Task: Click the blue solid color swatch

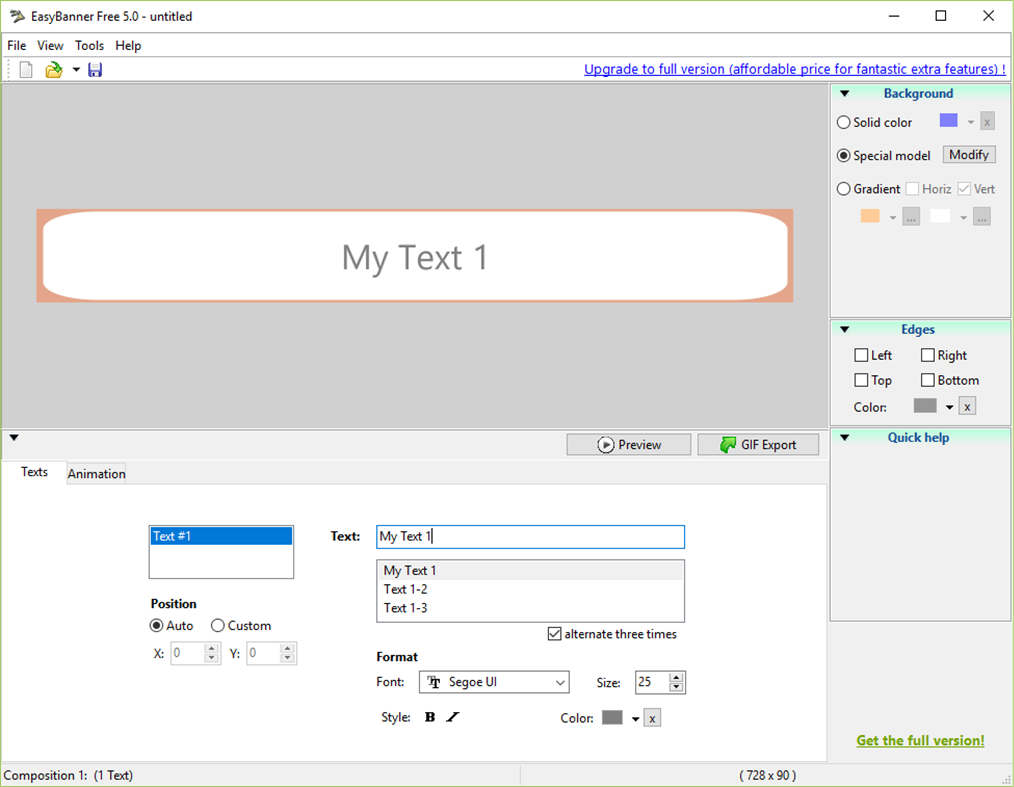Action: (948, 121)
